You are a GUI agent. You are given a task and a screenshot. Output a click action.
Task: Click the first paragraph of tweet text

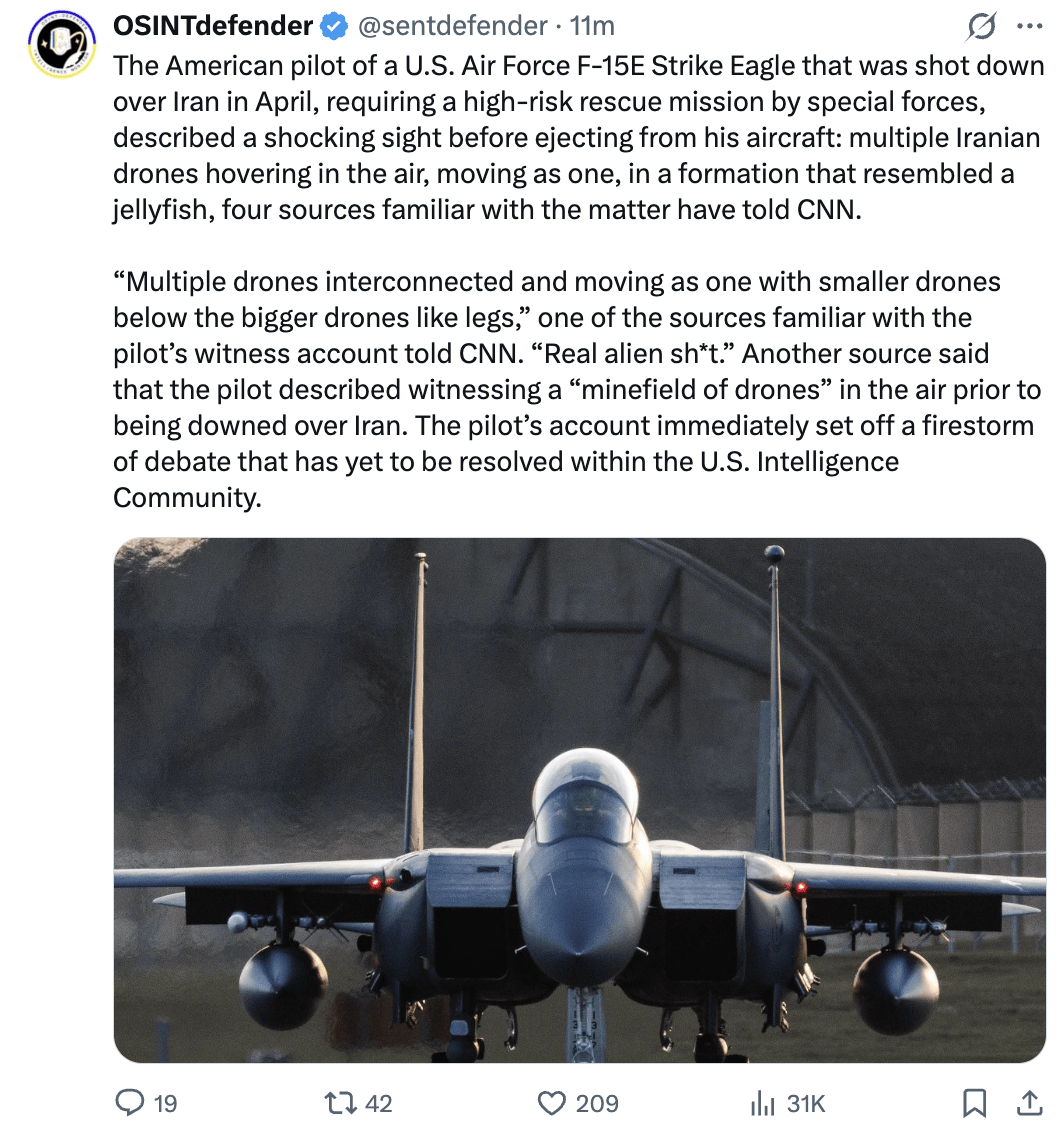(x=579, y=138)
